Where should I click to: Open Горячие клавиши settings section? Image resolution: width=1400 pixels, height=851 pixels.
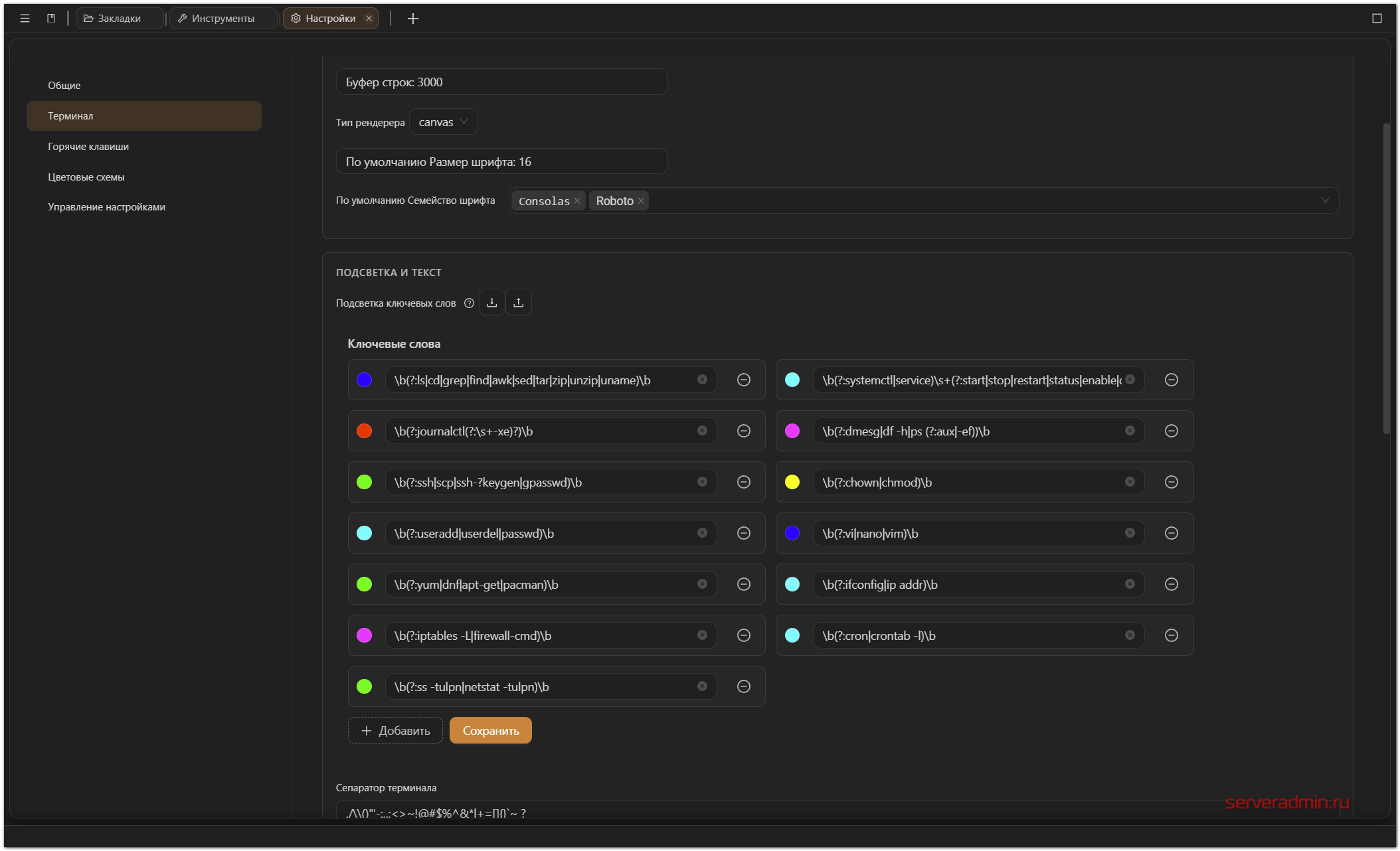click(144, 147)
